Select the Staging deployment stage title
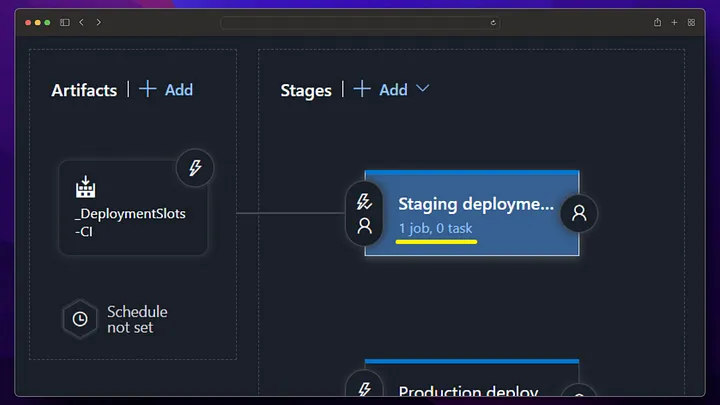The width and height of the screenshot is (720, 405). [476, 204]
